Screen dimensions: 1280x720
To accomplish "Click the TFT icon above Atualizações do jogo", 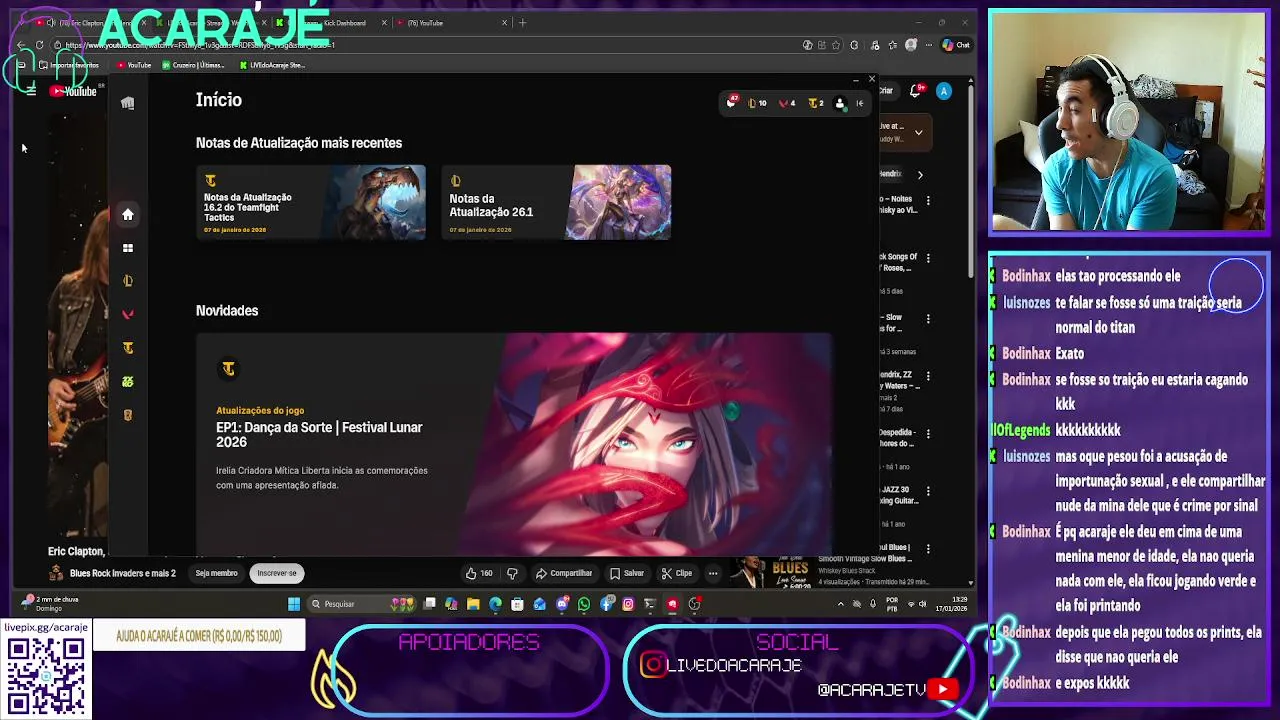I will (229, 369).
